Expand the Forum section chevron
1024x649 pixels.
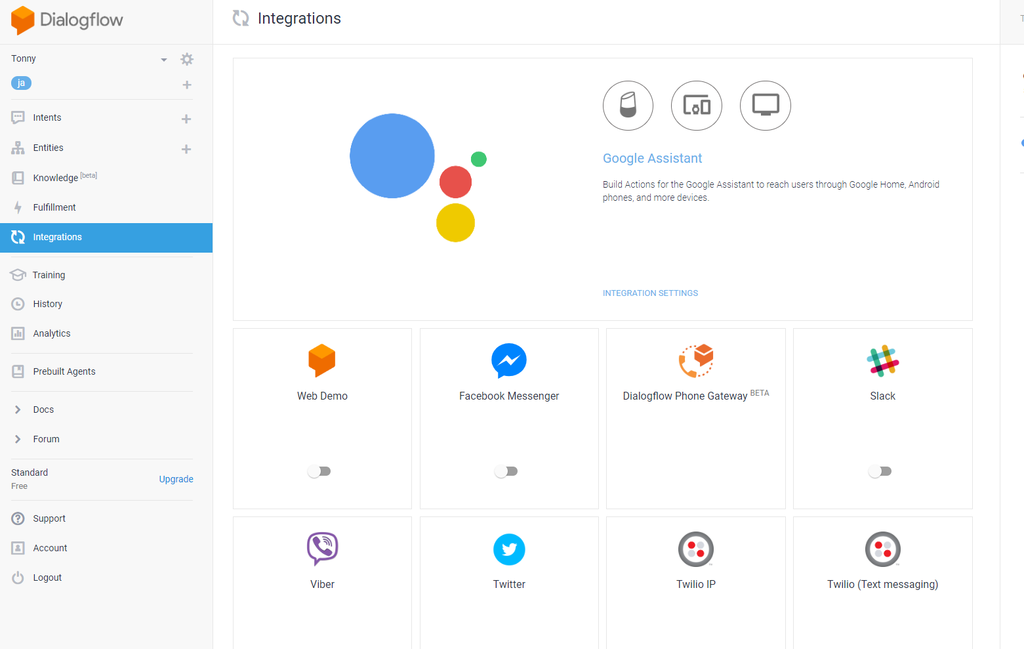pyautogui.click(x=18, y=439)
